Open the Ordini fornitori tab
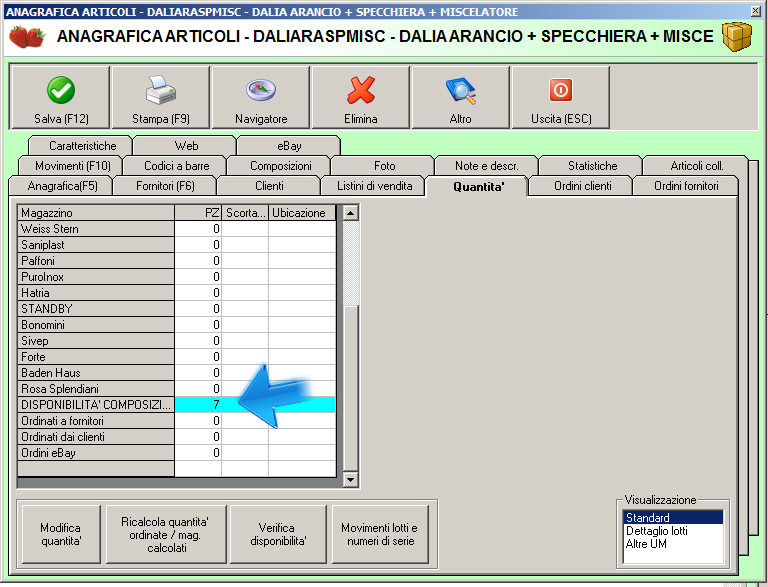Viewport: 768px width, 587px height. pos(686,186)
